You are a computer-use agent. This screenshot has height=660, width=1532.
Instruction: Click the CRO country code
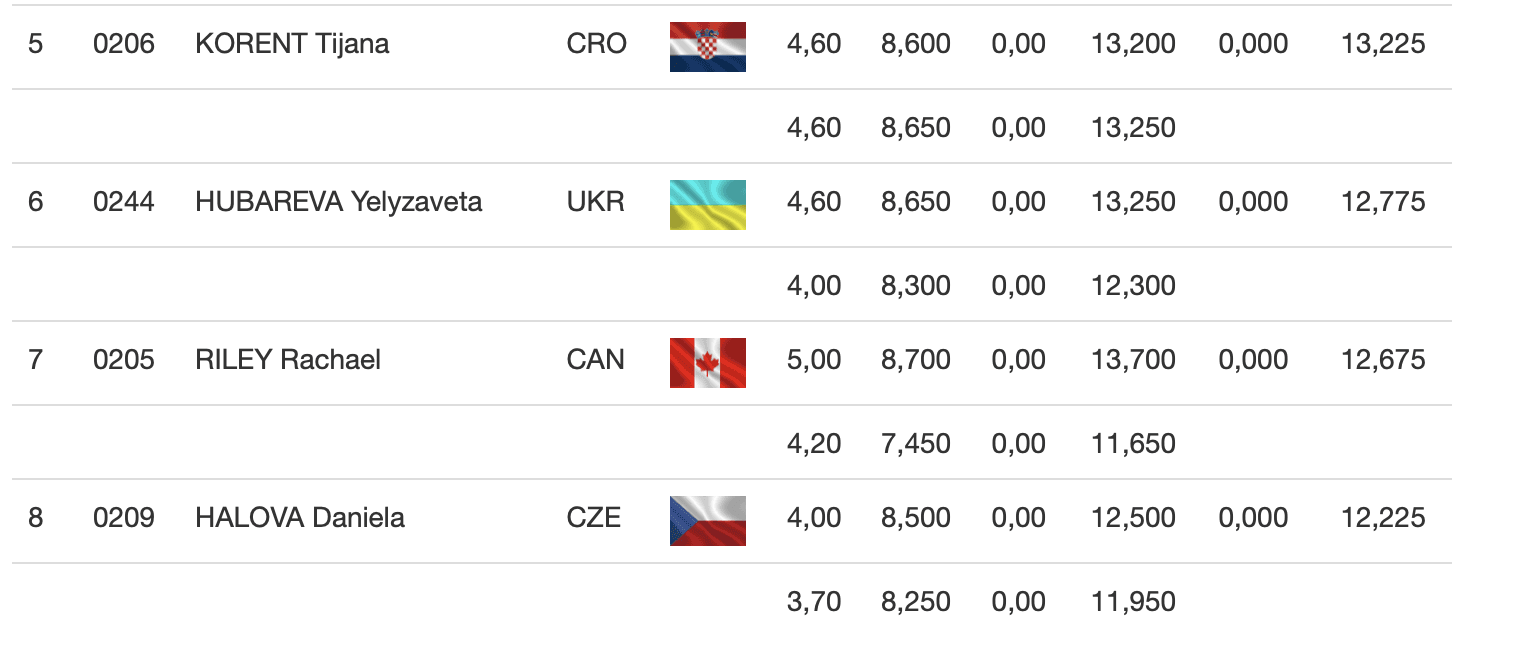click(x=596, y=44)
